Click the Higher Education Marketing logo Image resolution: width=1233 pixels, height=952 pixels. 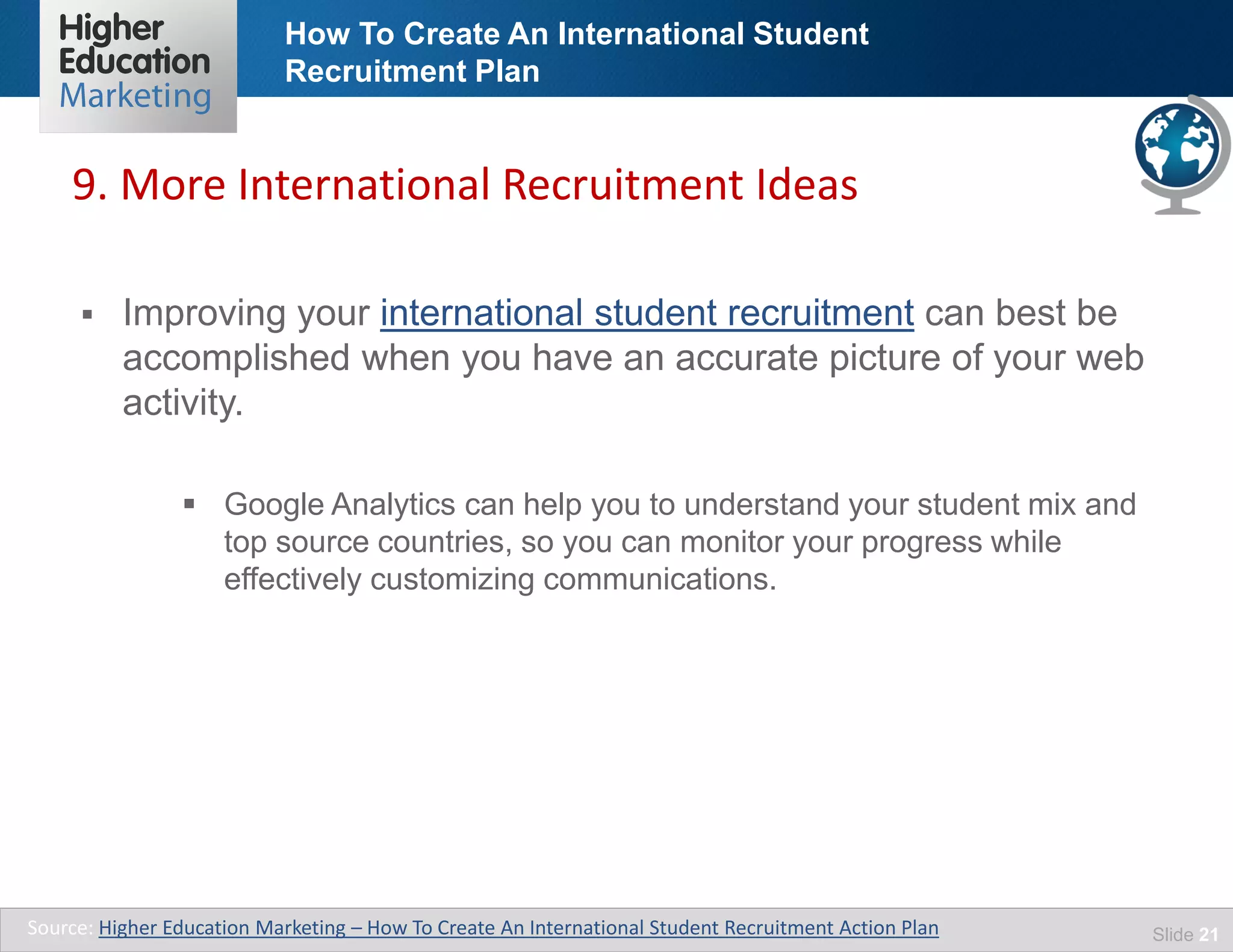pyautogui.click(x=138, y=65)
